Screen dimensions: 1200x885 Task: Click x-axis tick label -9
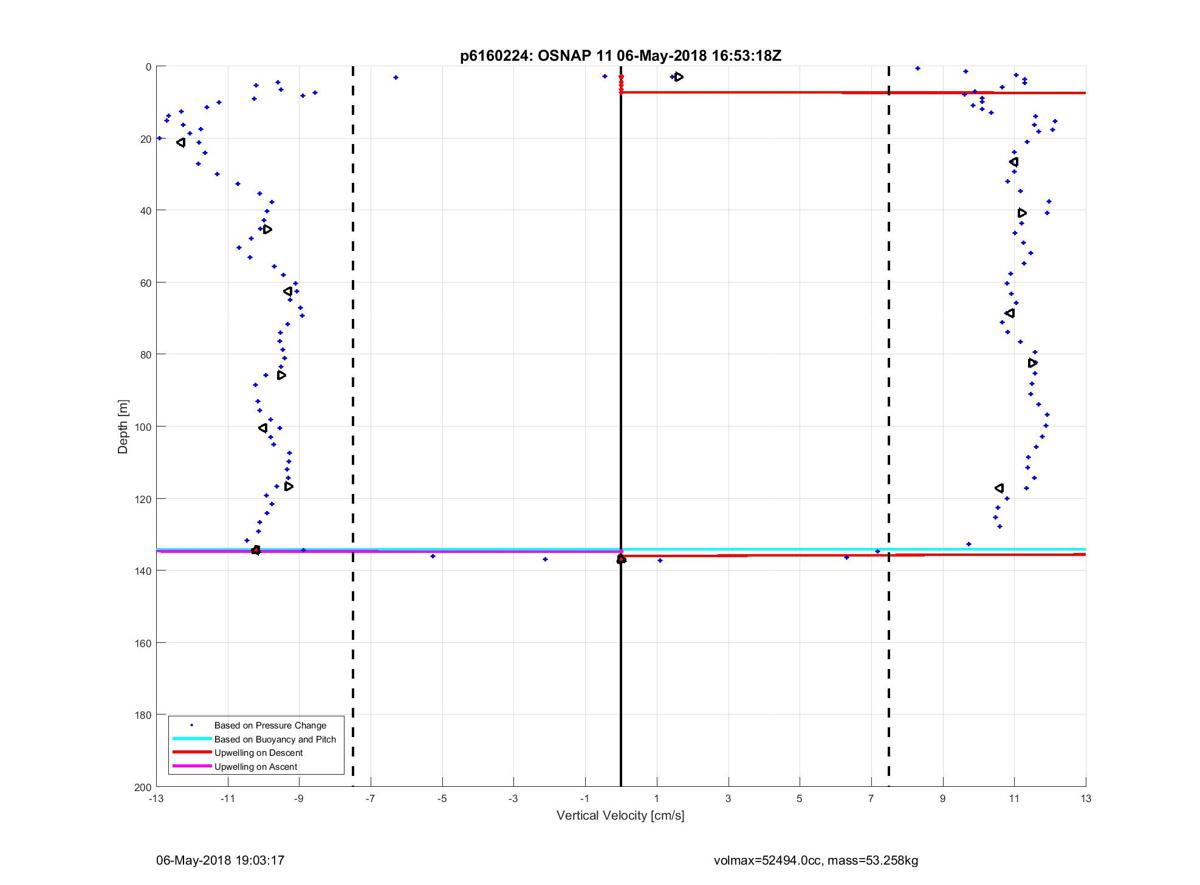click(x=299, y=799)
